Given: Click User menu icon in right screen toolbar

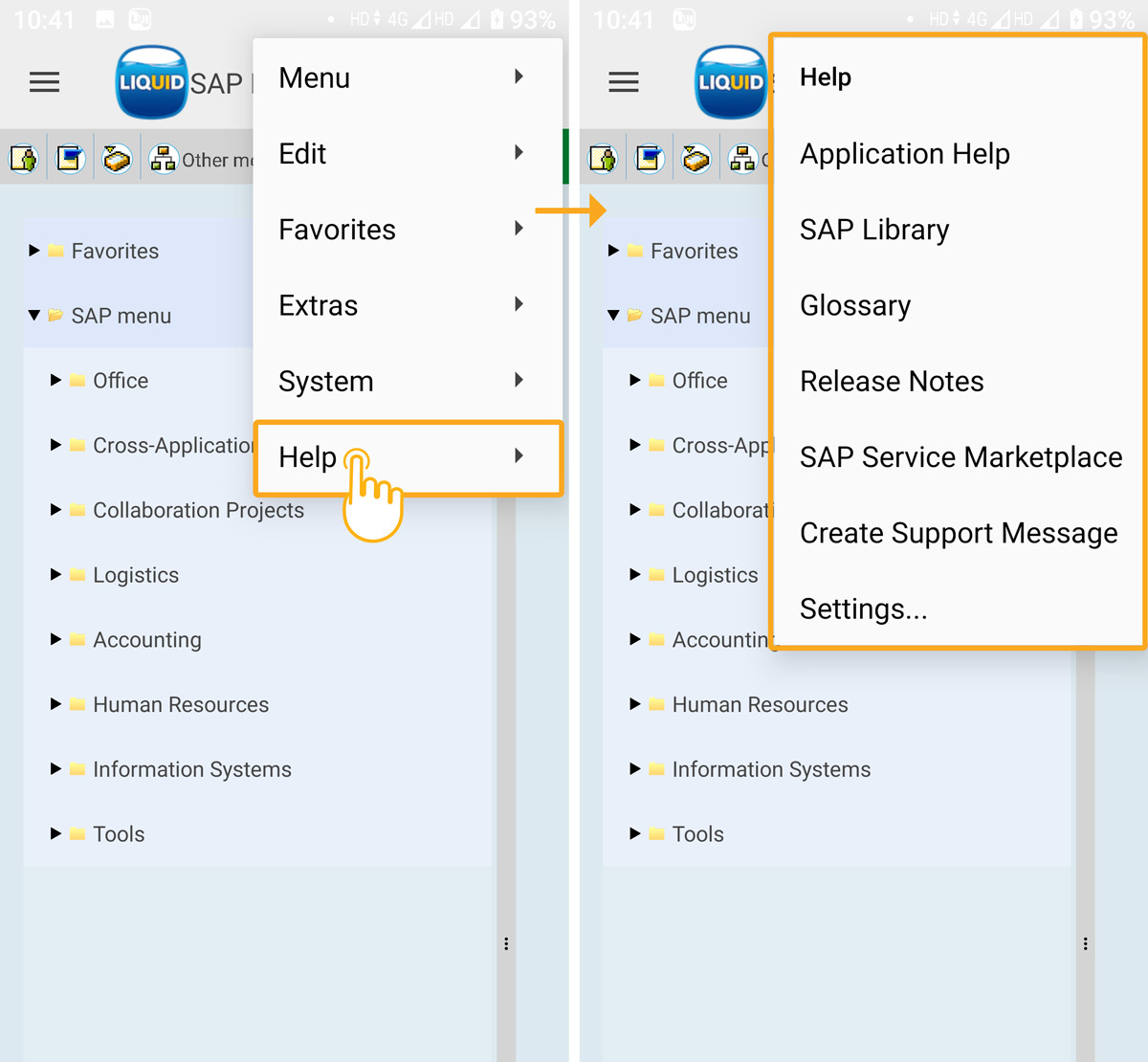Looking at the screenshot, I should tap(603, 158).
